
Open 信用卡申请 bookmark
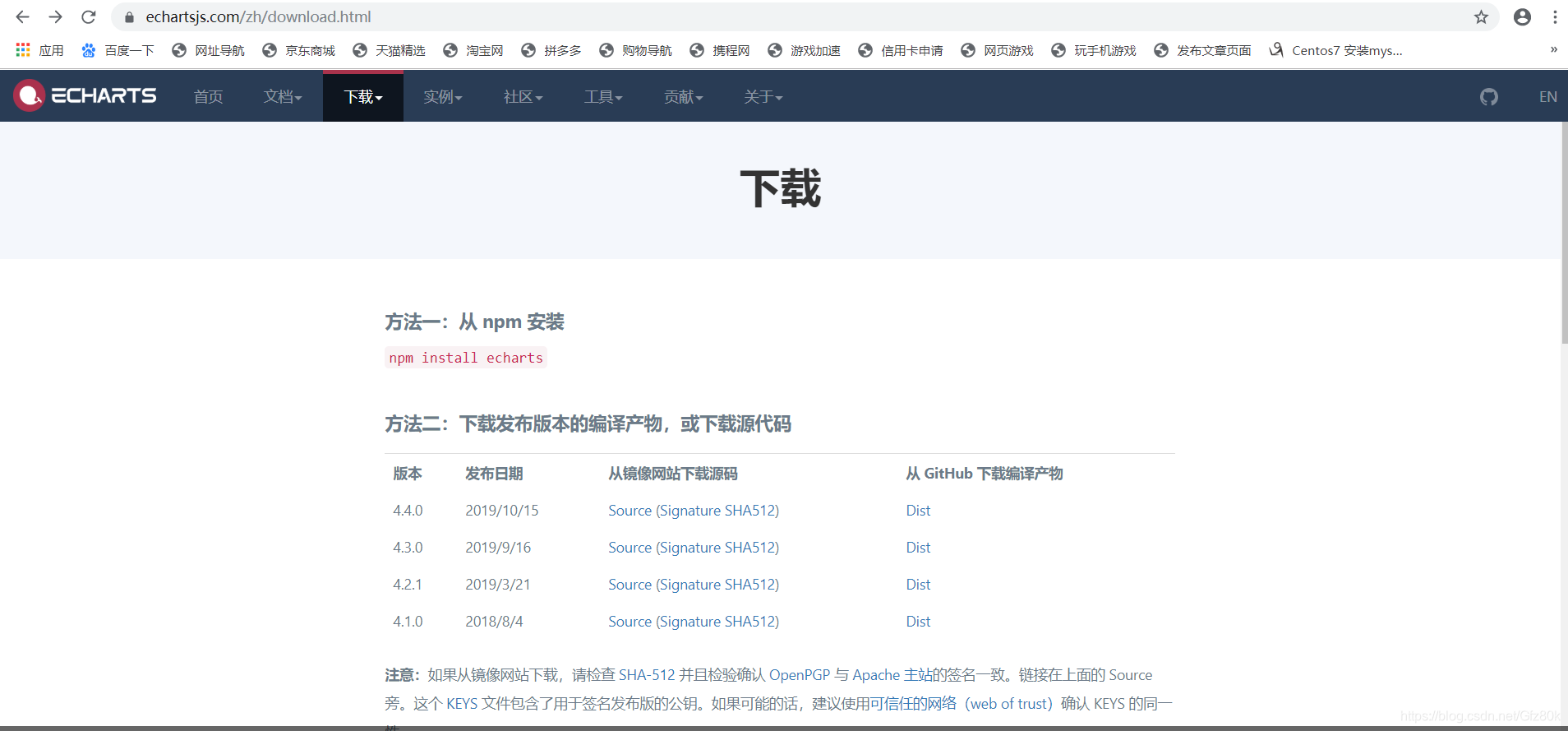(900, 50)
